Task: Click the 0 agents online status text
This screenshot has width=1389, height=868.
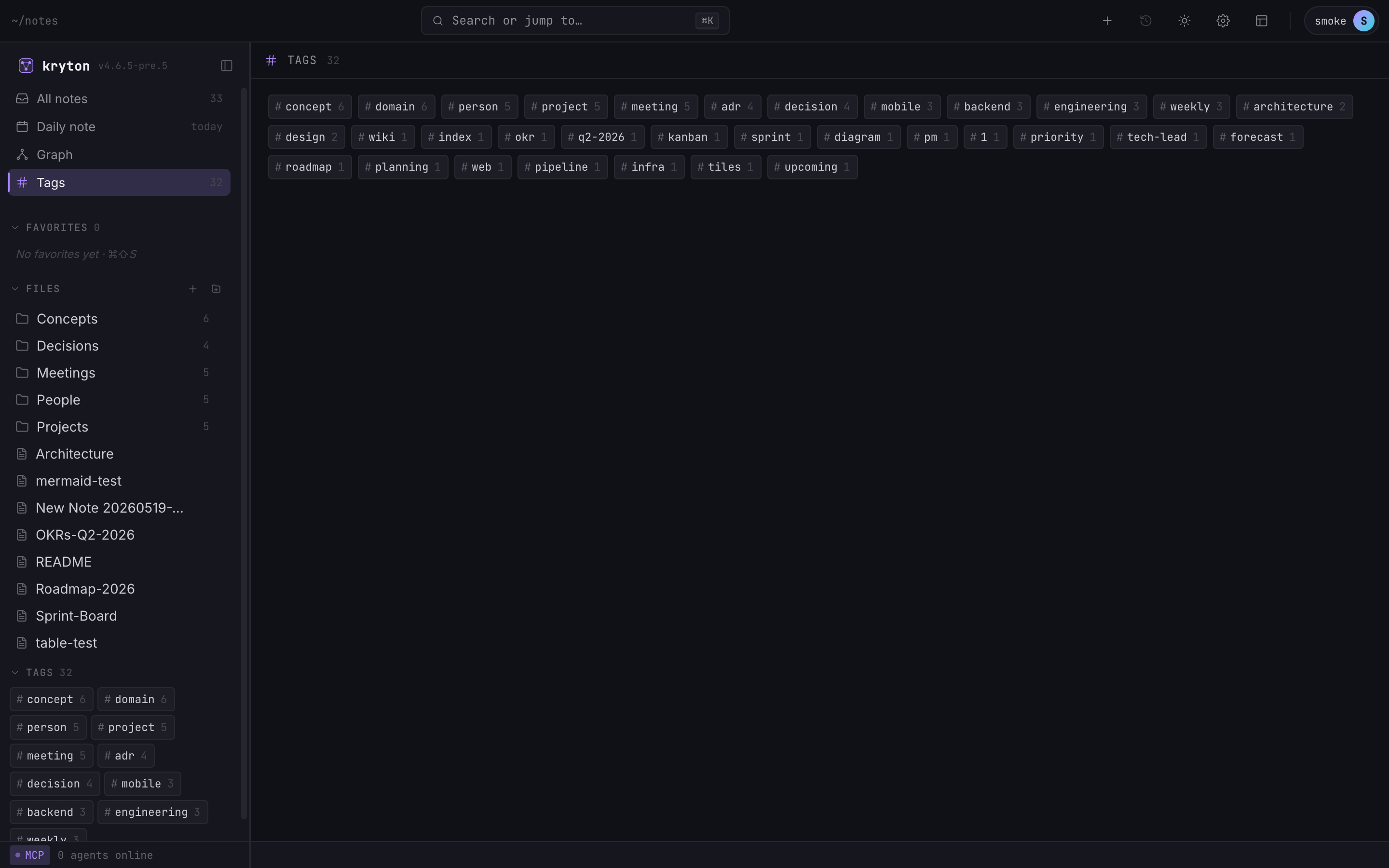Action: [105, 855]
